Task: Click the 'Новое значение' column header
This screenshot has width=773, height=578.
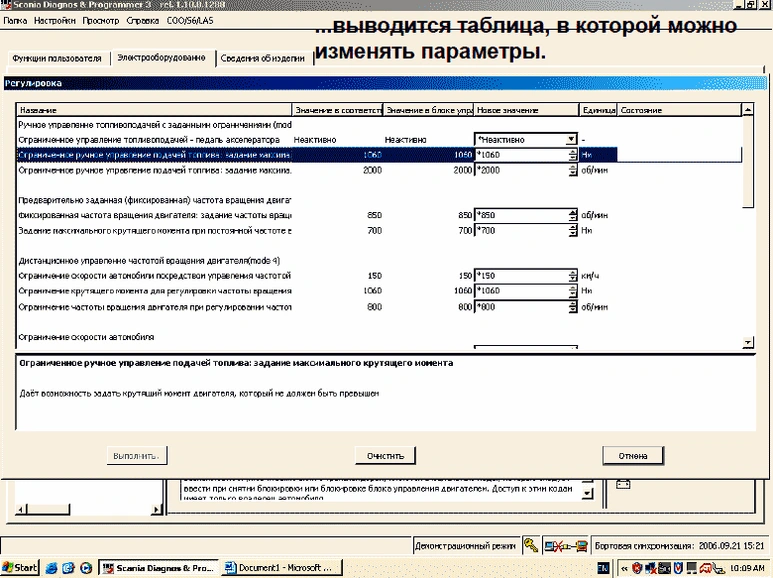Action: (x=525, y=110)
